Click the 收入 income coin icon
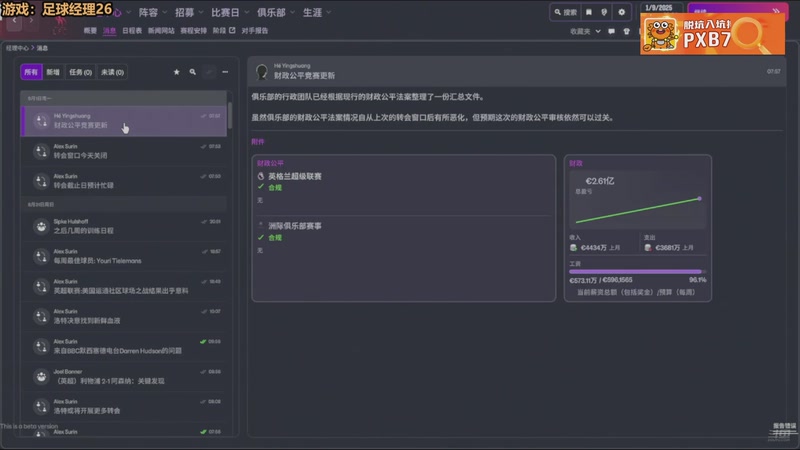 pyautogui.click(x=573, y=247)
